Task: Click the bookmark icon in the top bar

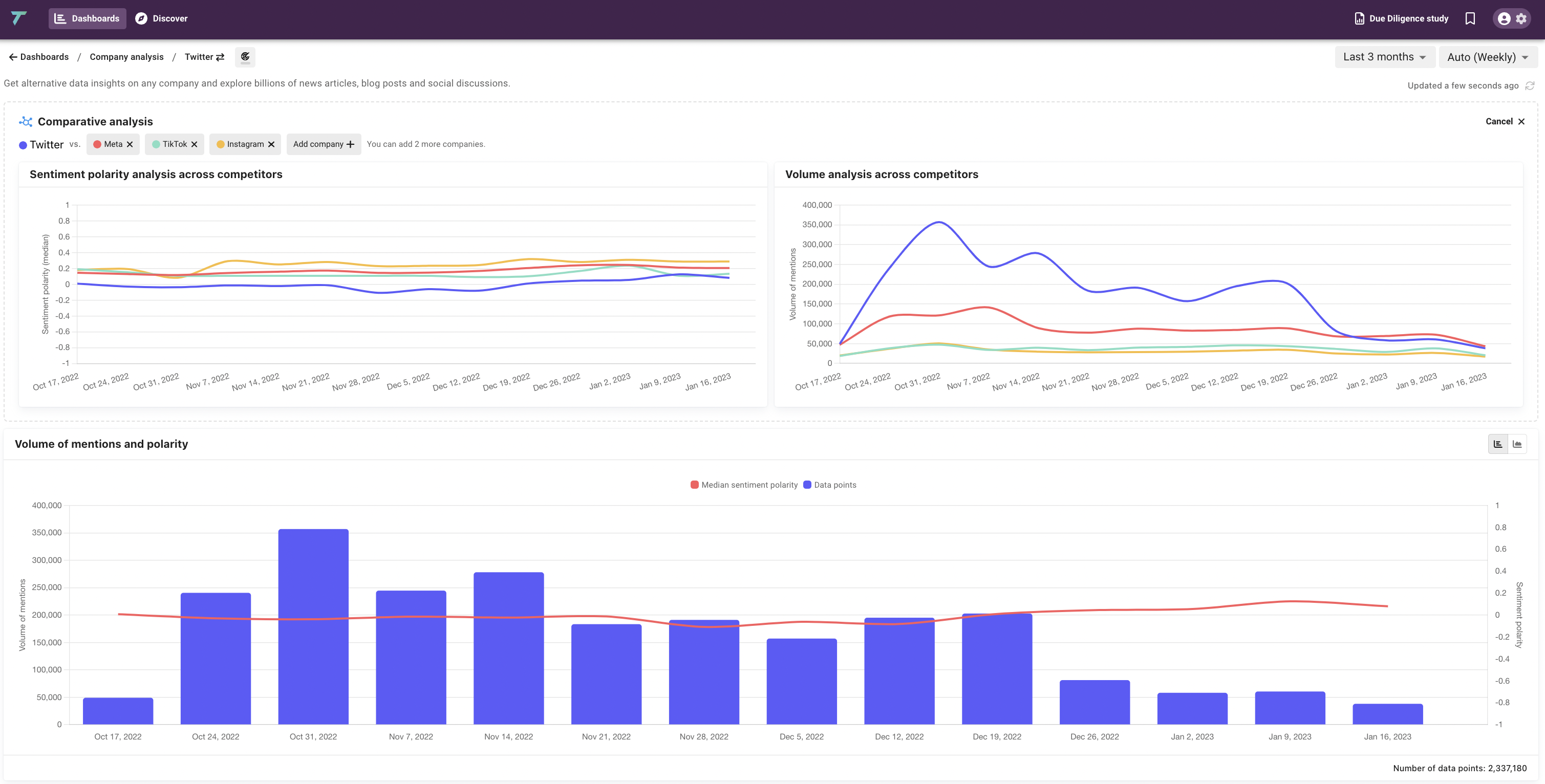Action: click(1470, 18)
